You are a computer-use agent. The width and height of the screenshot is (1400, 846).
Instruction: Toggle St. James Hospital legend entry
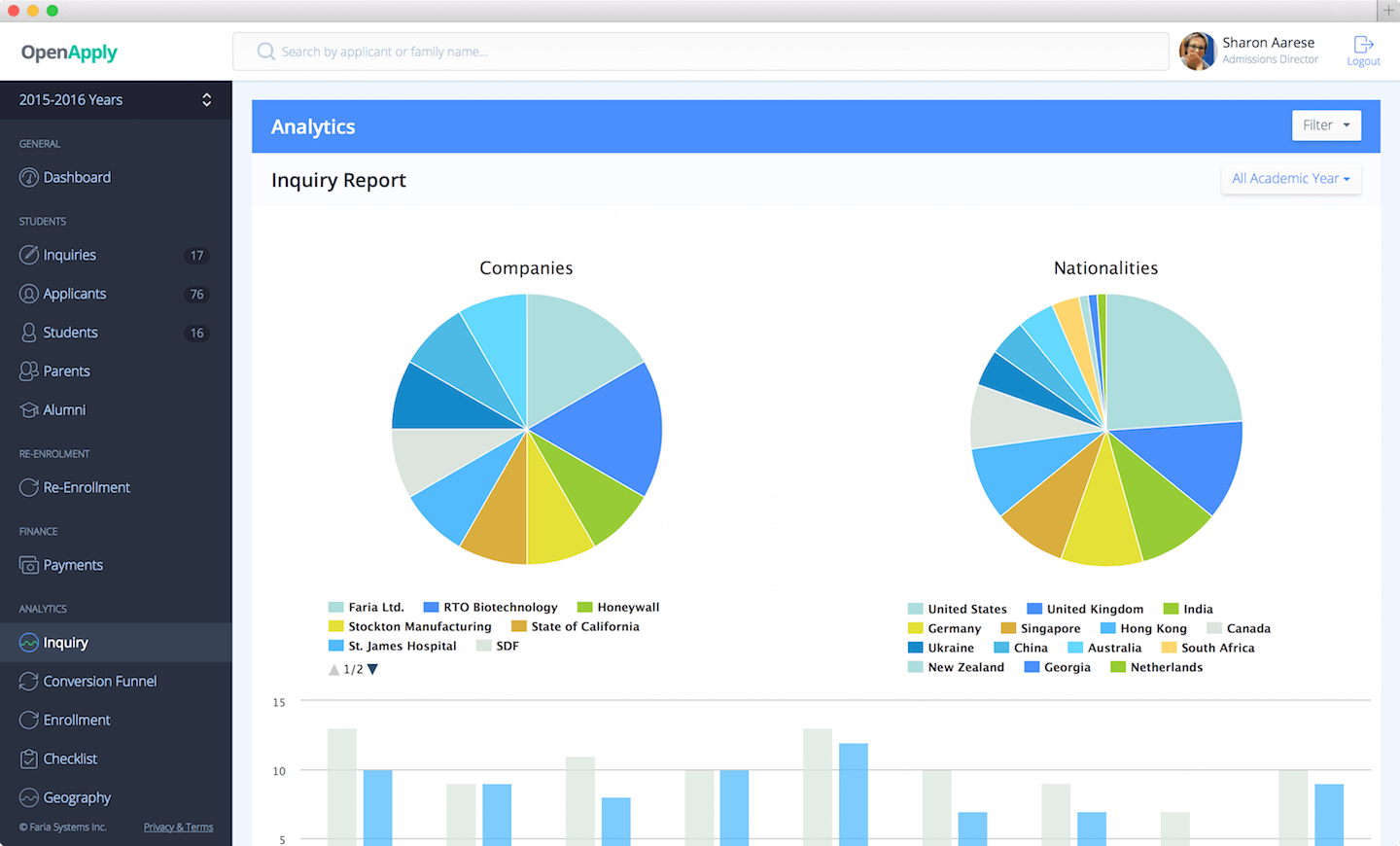(x=393, y=646)
